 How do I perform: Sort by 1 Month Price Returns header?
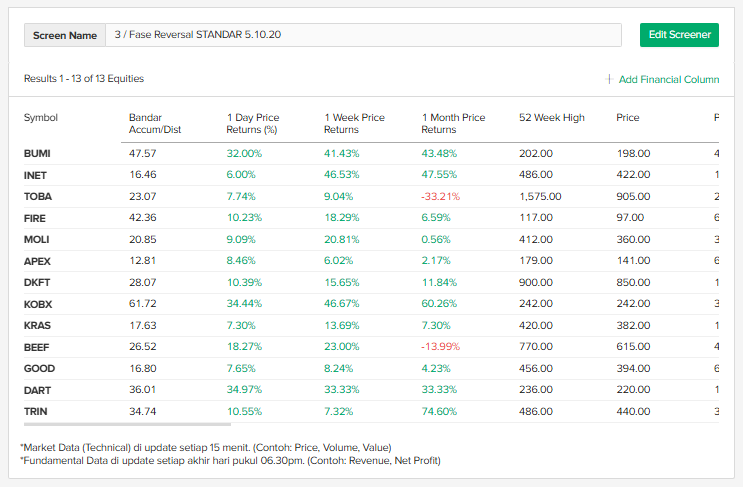point(453,123)
